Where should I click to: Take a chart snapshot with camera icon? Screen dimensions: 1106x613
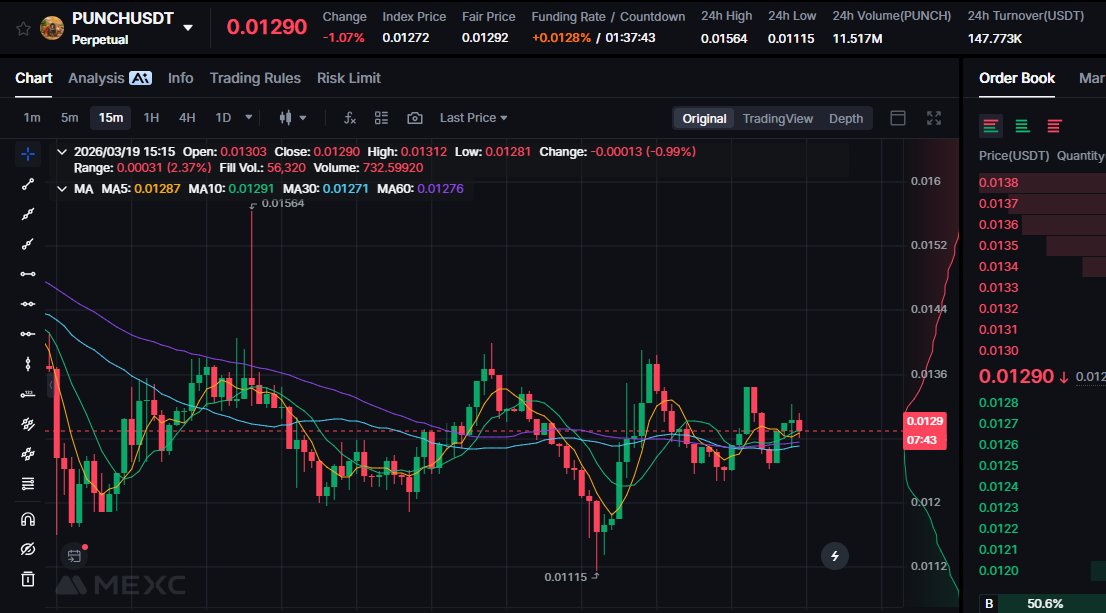tap(415, 118)
